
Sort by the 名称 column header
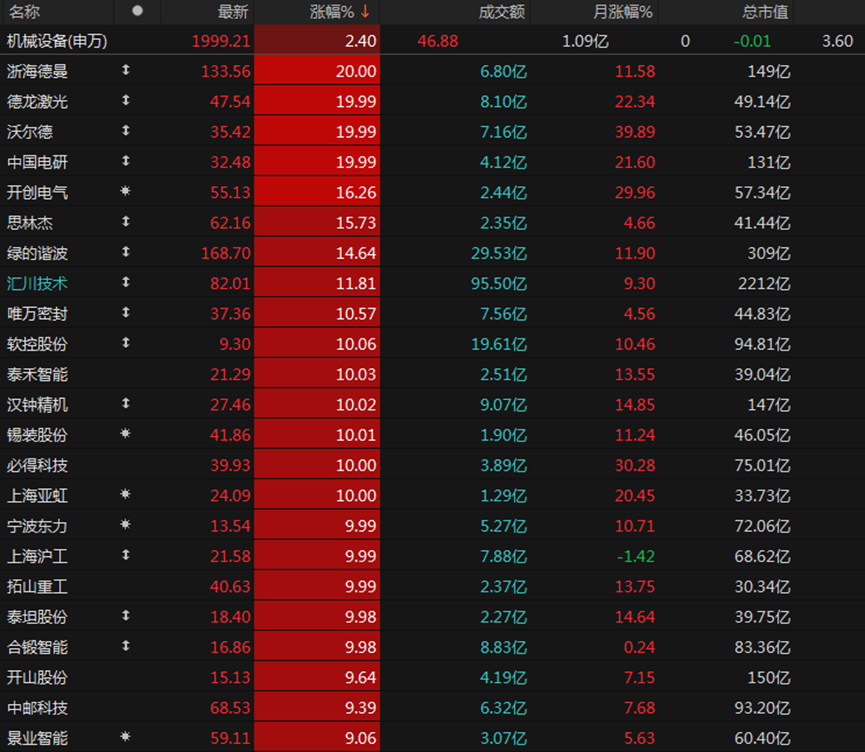point(24,12)
